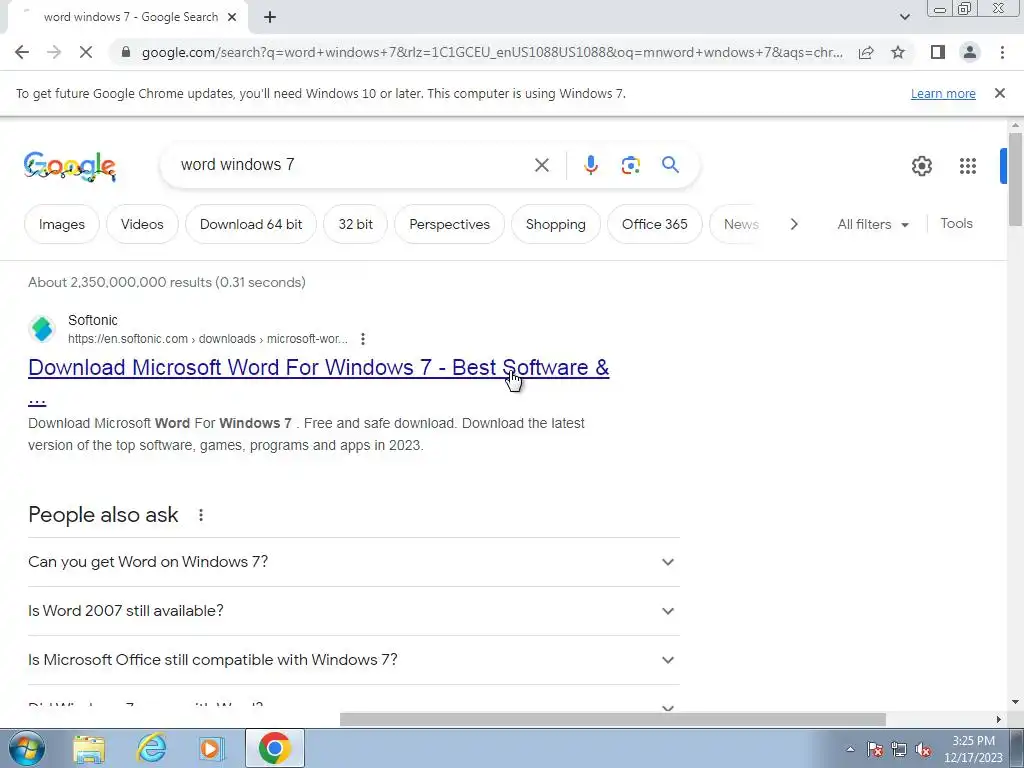
Task: Open Windows Media Player from taskbar
Action: 212,749
